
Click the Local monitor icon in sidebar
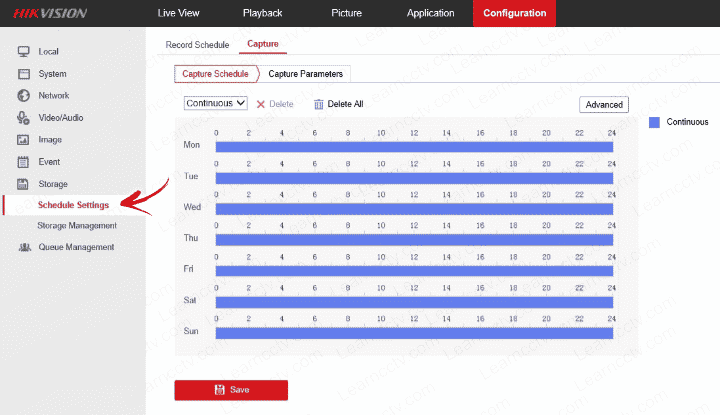[x=23, y=51]
